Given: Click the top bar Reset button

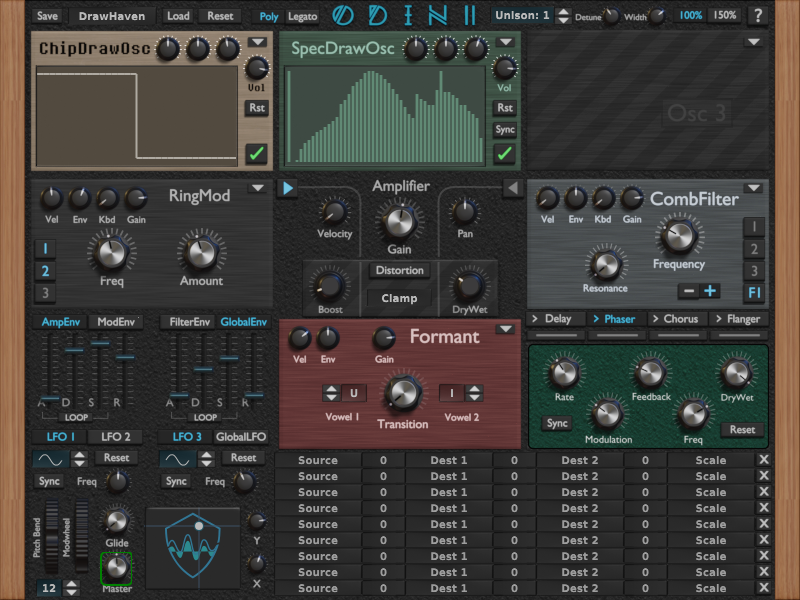Looking at the screenshot, I should [x=220, y=16].
